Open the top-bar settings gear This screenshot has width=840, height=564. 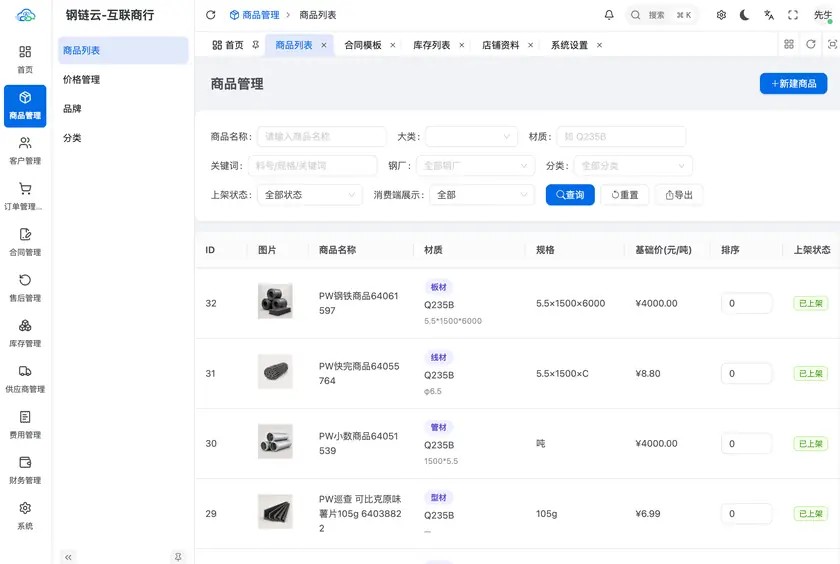pyautogui.click(x=721, y=15)
